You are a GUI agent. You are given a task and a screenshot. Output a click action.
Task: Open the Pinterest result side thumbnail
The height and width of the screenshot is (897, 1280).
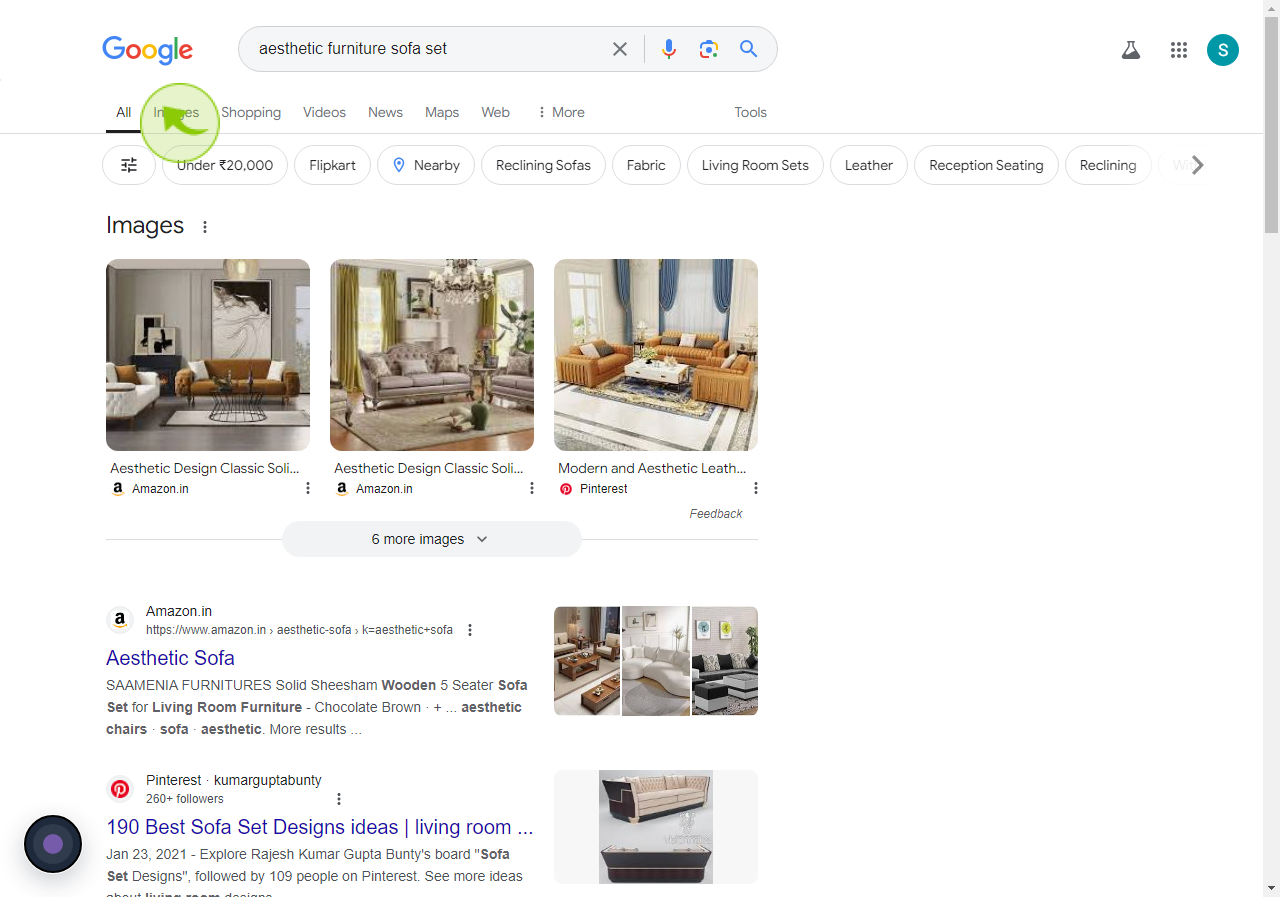click(656, 827)
